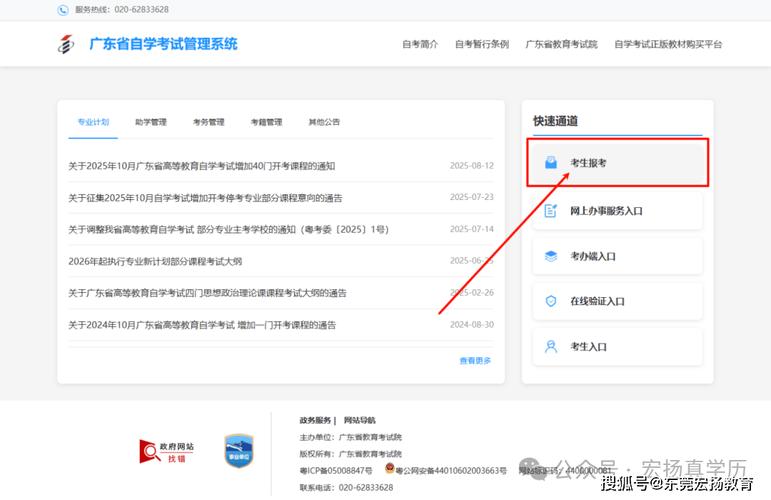The height and width of the screenshot is (500, 771).
Task: Open 网上办事服务入口 button
Action: (618, 211)
